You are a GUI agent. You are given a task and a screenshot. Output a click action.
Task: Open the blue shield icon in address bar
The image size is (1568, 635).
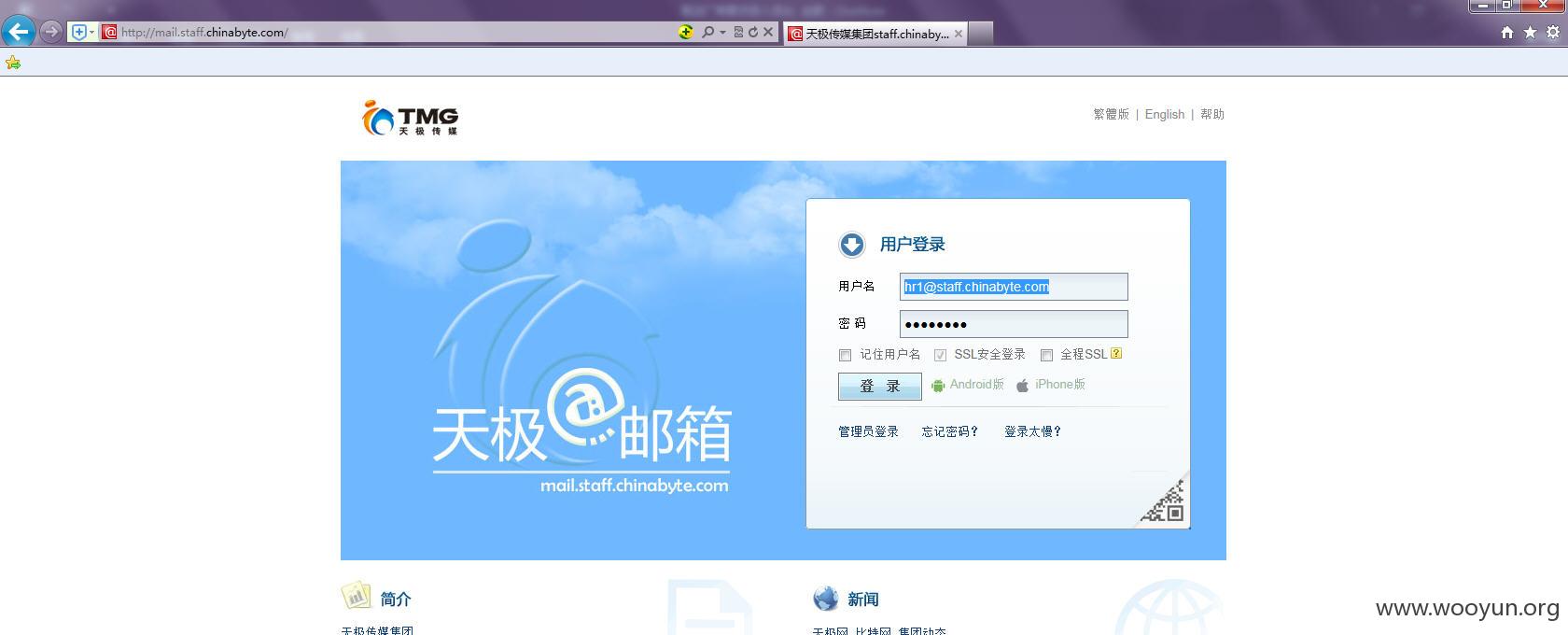click(79, 32)
